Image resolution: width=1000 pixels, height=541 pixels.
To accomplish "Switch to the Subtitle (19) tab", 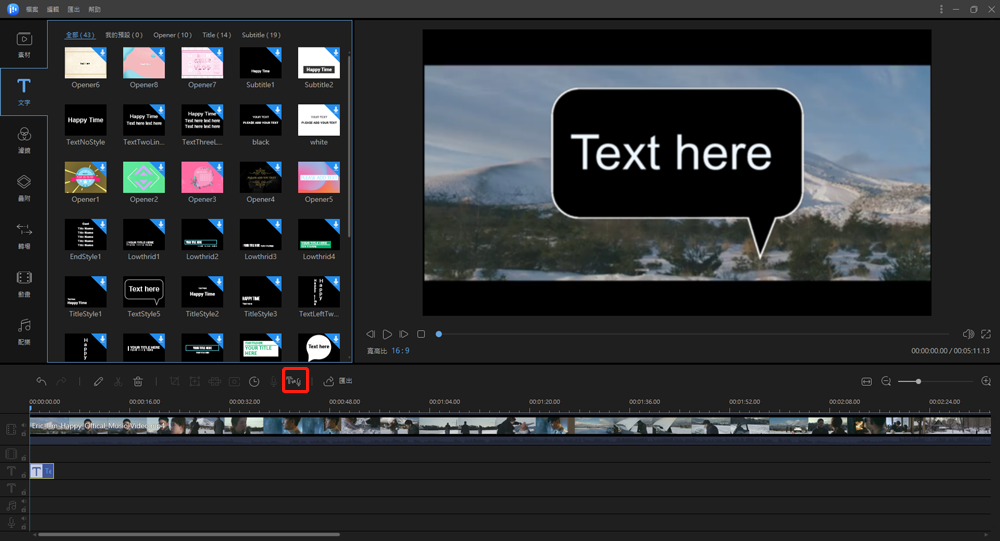I will (x=261, y=35).
